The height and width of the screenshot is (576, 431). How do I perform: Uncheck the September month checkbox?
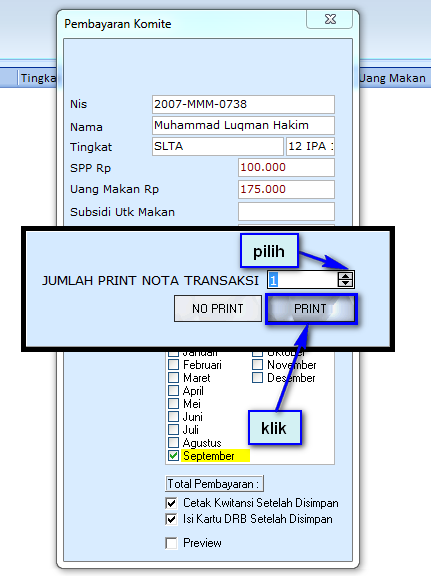(x=173, y=456)
